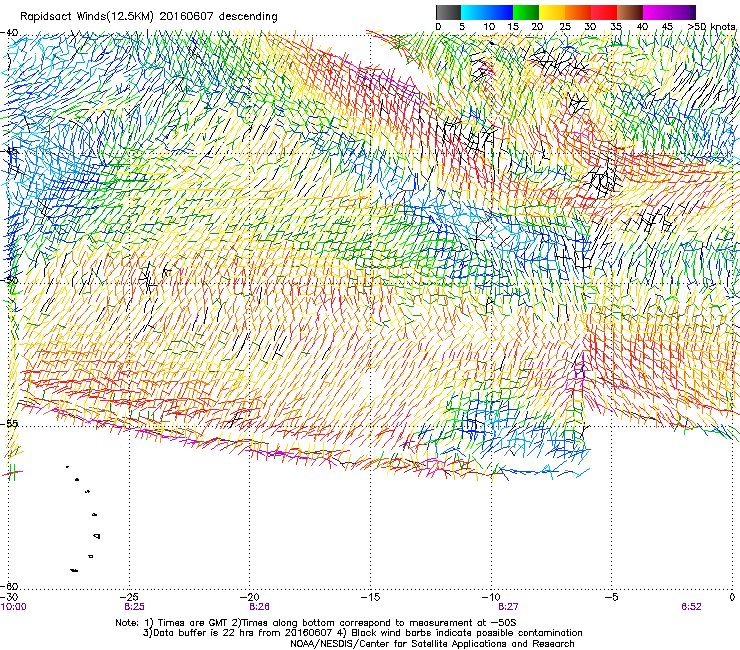The image size is (740, 650).
Task: Click the brown 35-40 knots legend segment
Action: [x=630, y=12]
